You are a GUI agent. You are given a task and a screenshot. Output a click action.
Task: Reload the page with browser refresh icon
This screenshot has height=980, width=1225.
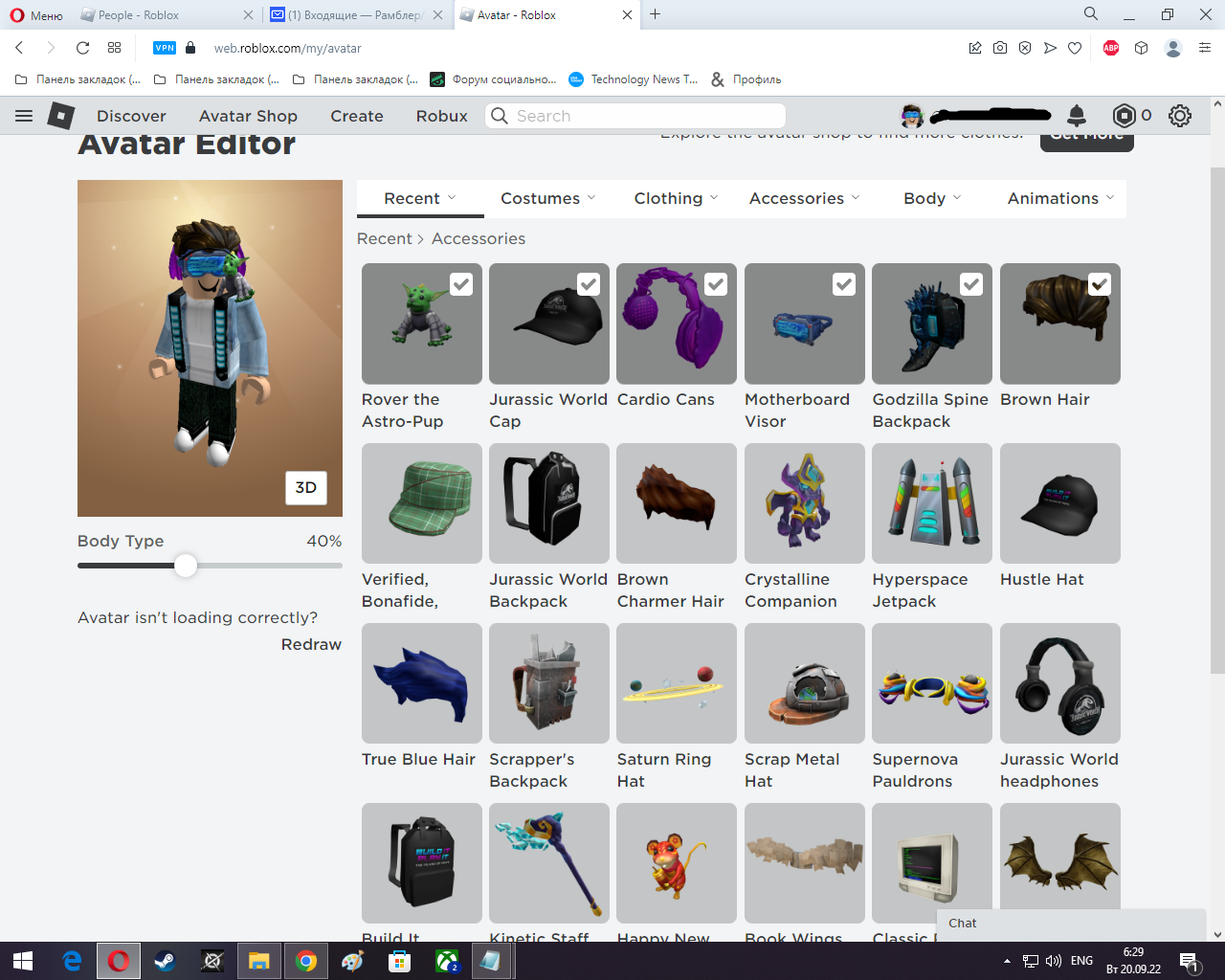point(83,48)
